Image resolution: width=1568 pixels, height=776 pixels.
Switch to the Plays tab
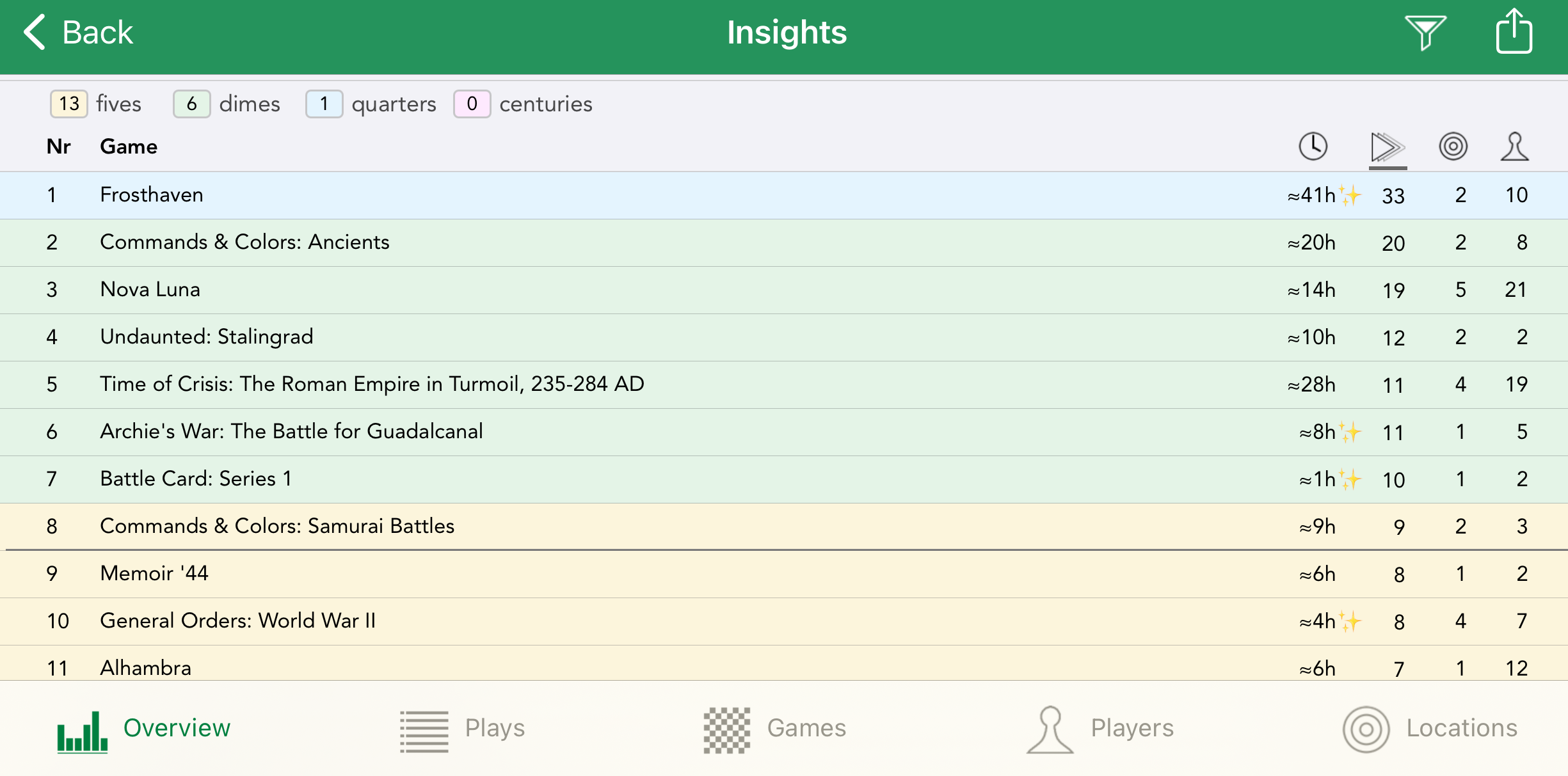[462, 729]
